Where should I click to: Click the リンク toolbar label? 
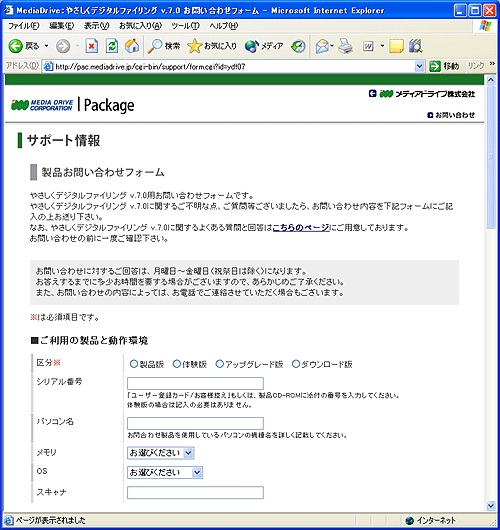coord(476,66)
